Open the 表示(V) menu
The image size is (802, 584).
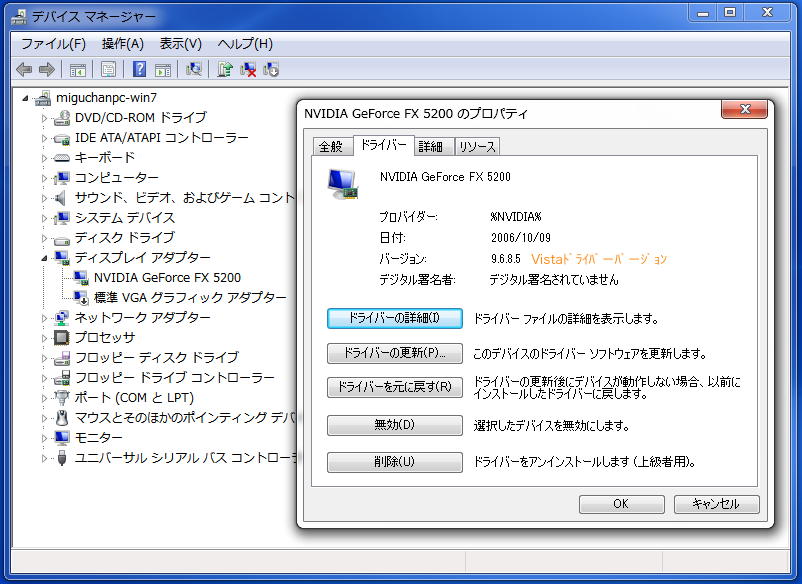pos(181,44)
